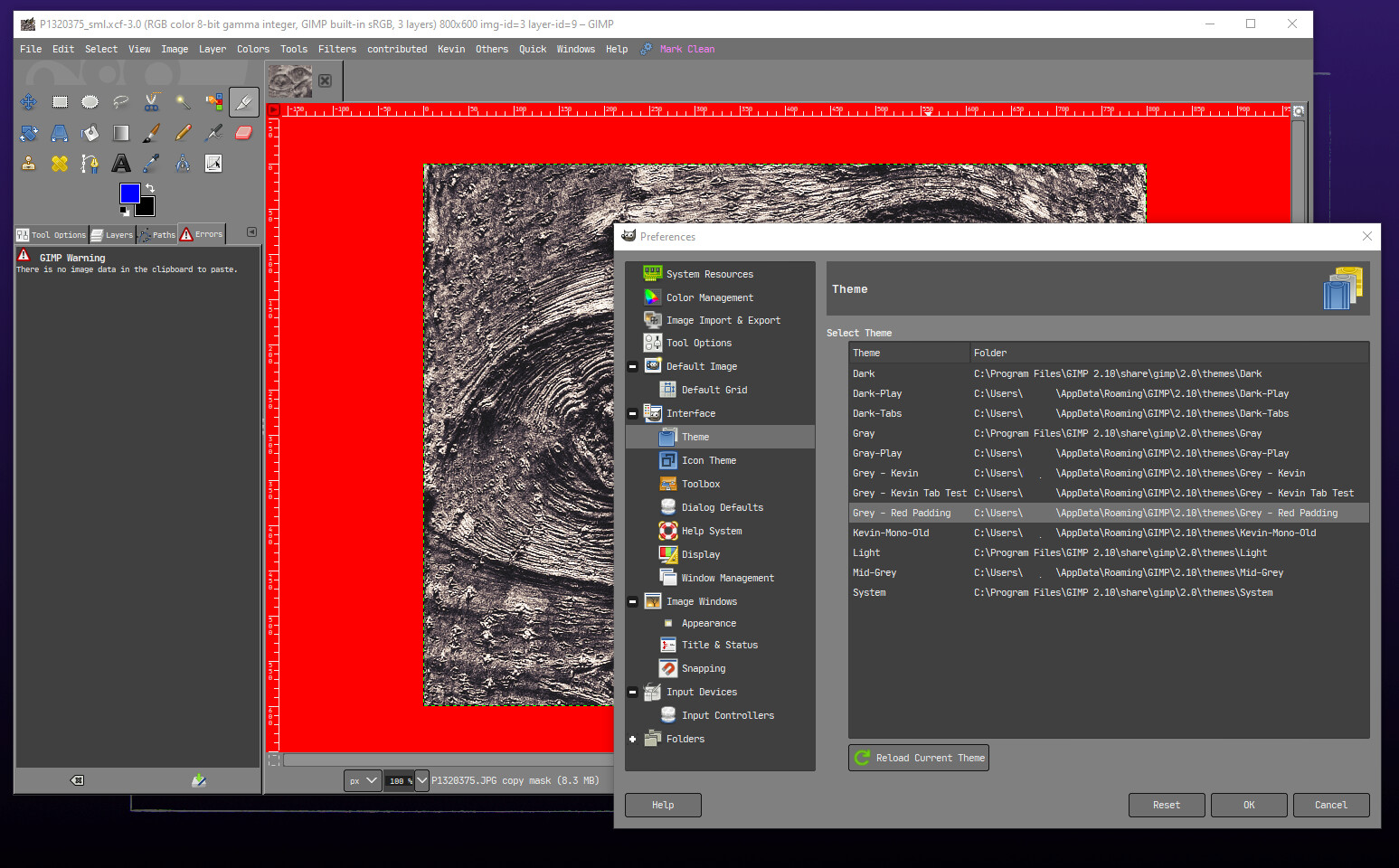The width and height of the screenshot is (1399, 868).
Task: Toggle zoom-on-resize button at ruler corner
Action: [x=1299, y=111]
